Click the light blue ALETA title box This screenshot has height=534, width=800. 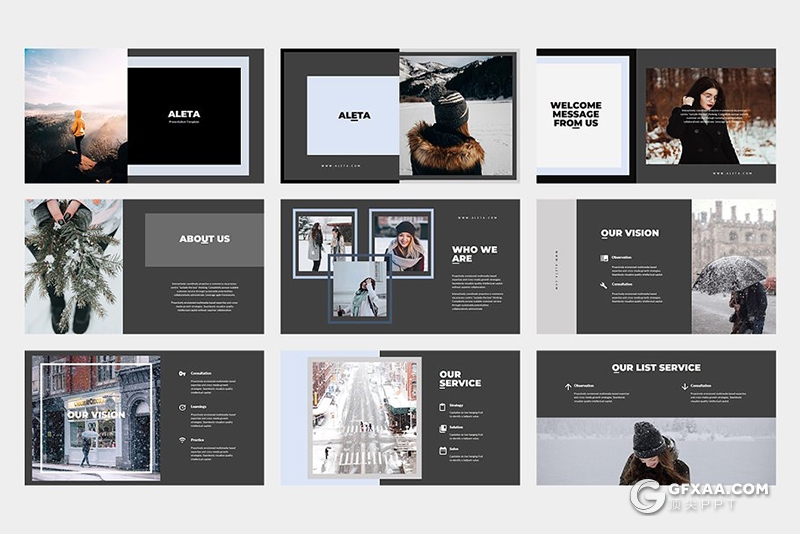tap(353, 115)
